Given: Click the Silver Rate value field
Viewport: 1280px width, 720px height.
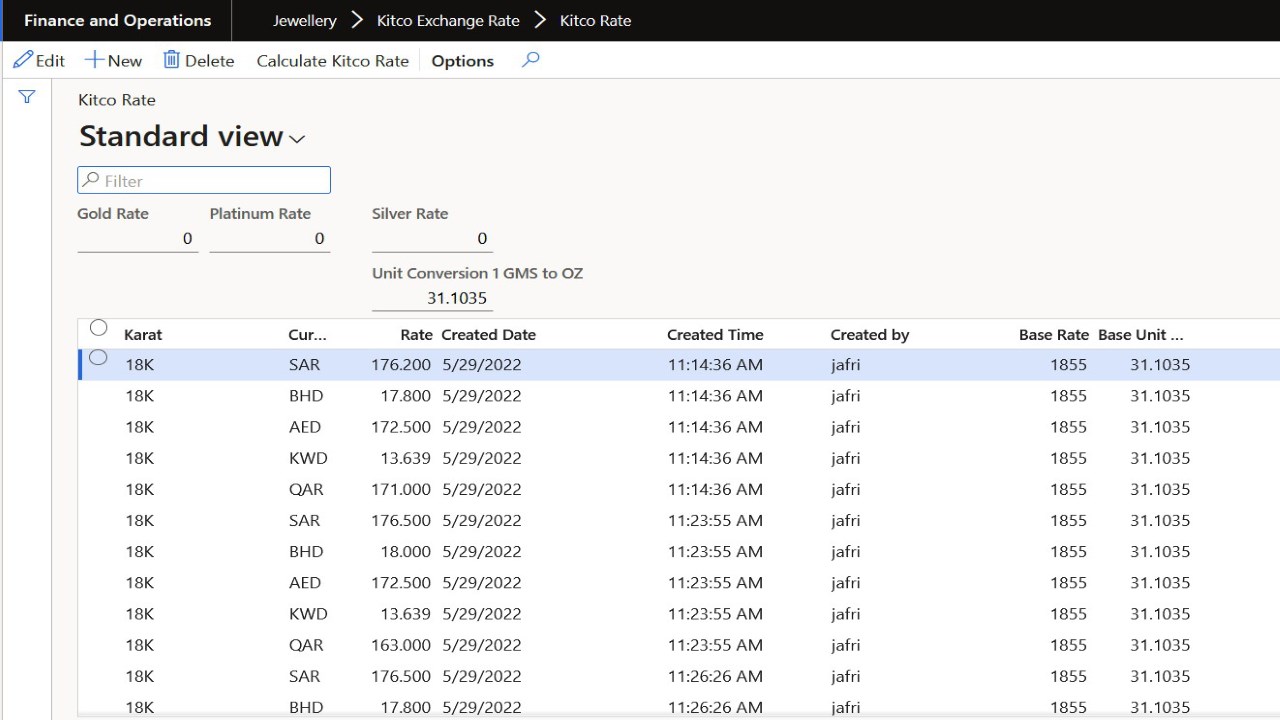Looking at the screenshot, I should pyautogui.click(x=432, y=239).
